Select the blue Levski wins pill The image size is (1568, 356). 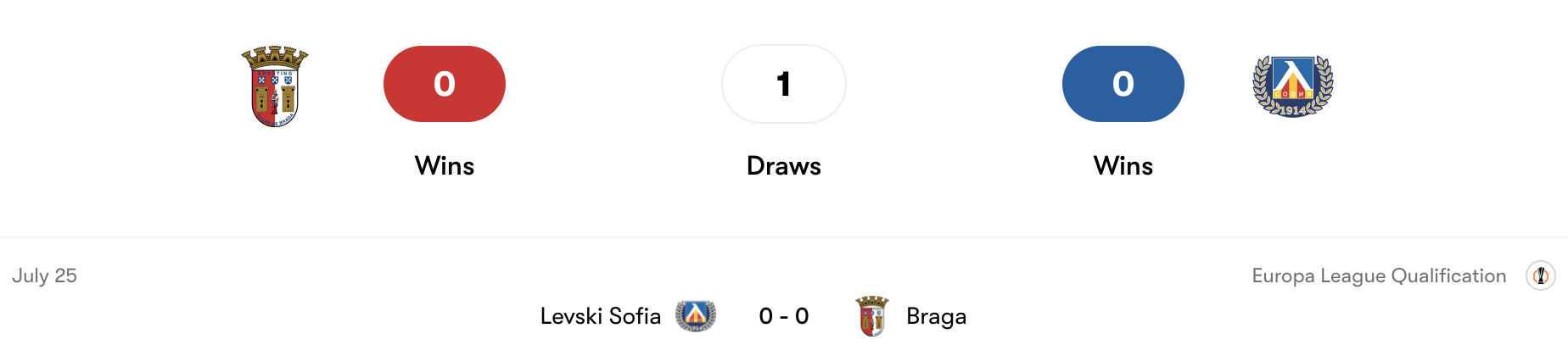point(1123,84)
